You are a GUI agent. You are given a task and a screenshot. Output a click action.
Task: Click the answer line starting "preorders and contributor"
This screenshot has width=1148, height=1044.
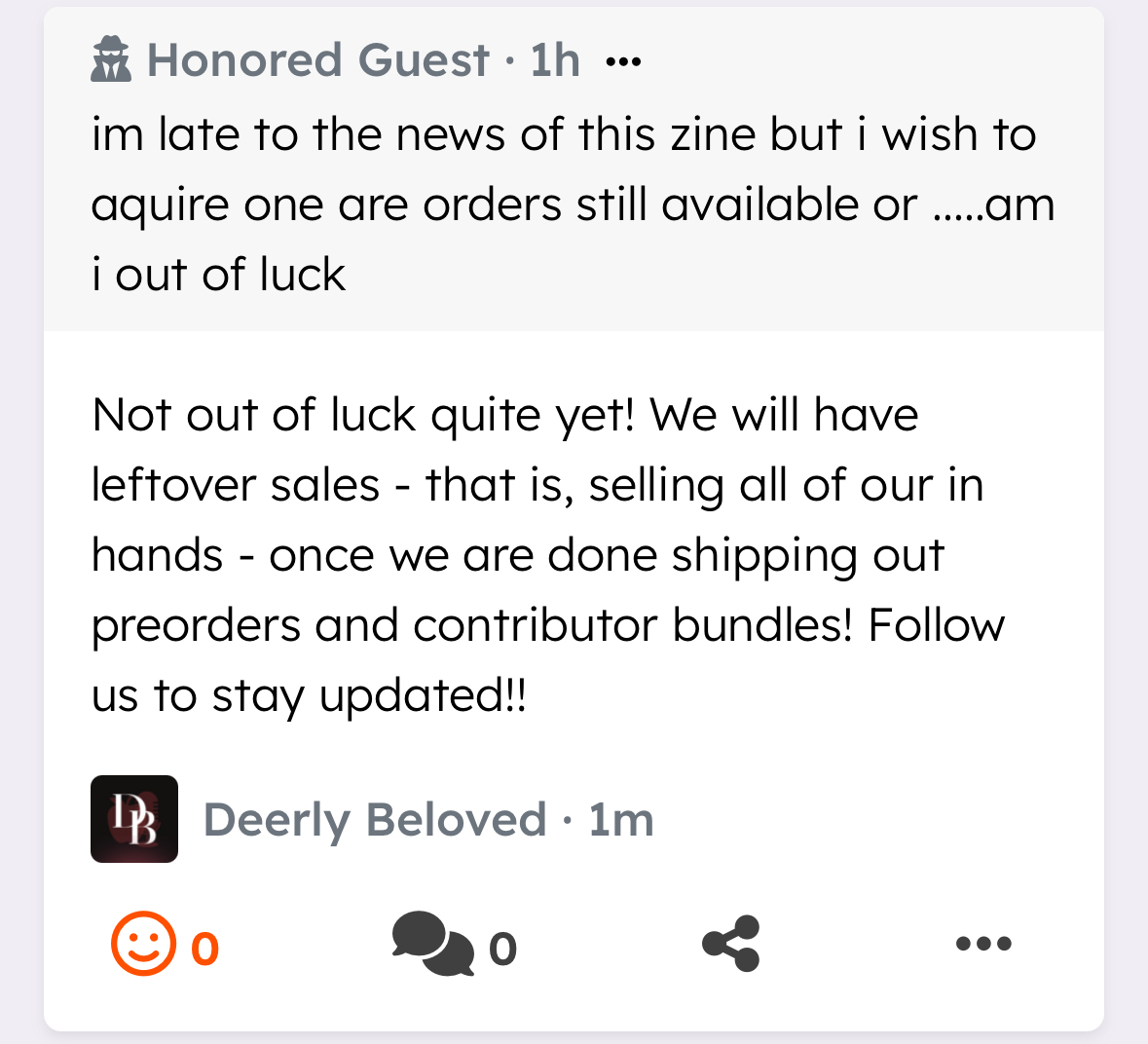point(547,625)
